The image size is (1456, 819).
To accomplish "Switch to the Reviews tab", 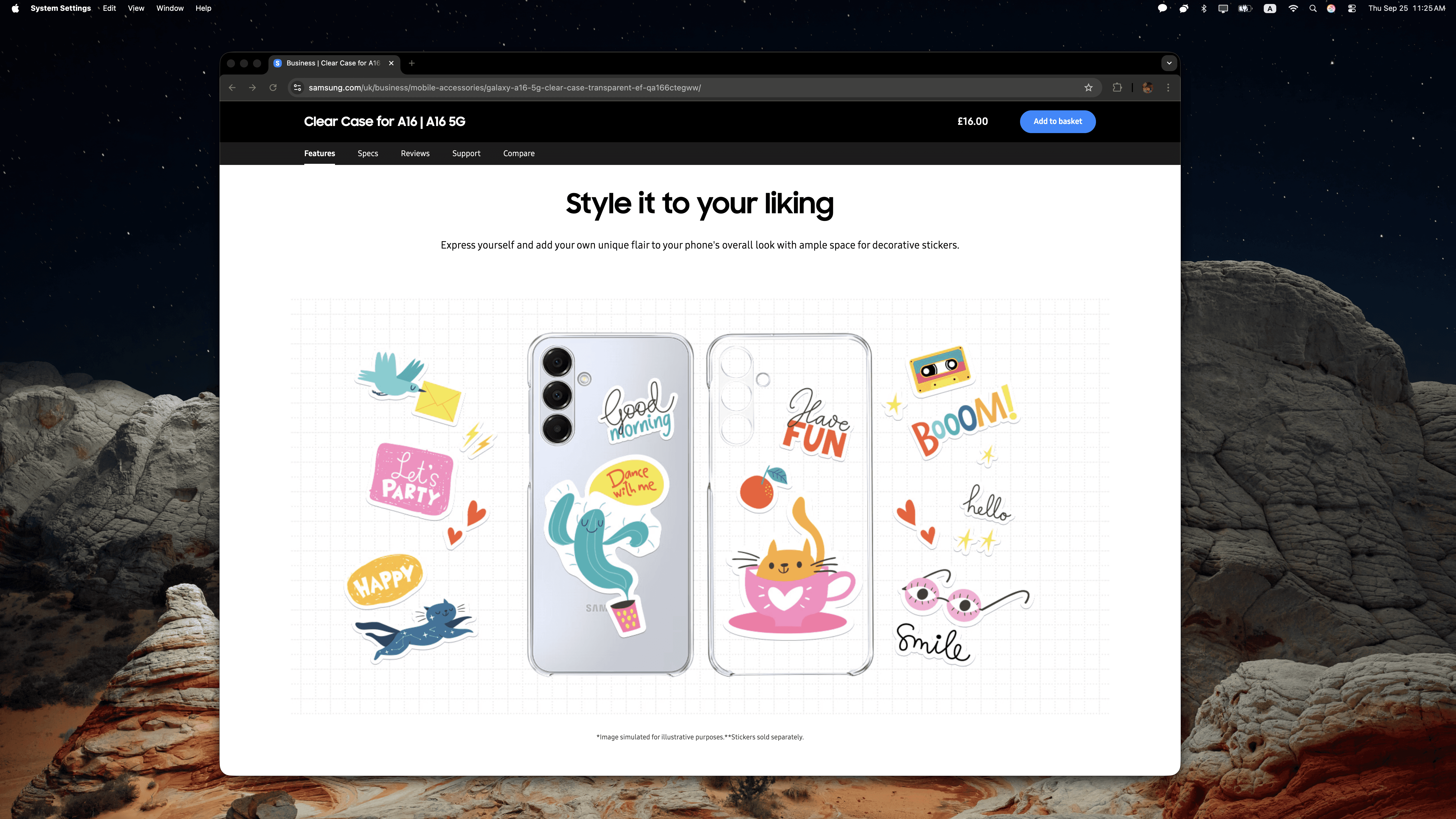I will coord(415,154).
